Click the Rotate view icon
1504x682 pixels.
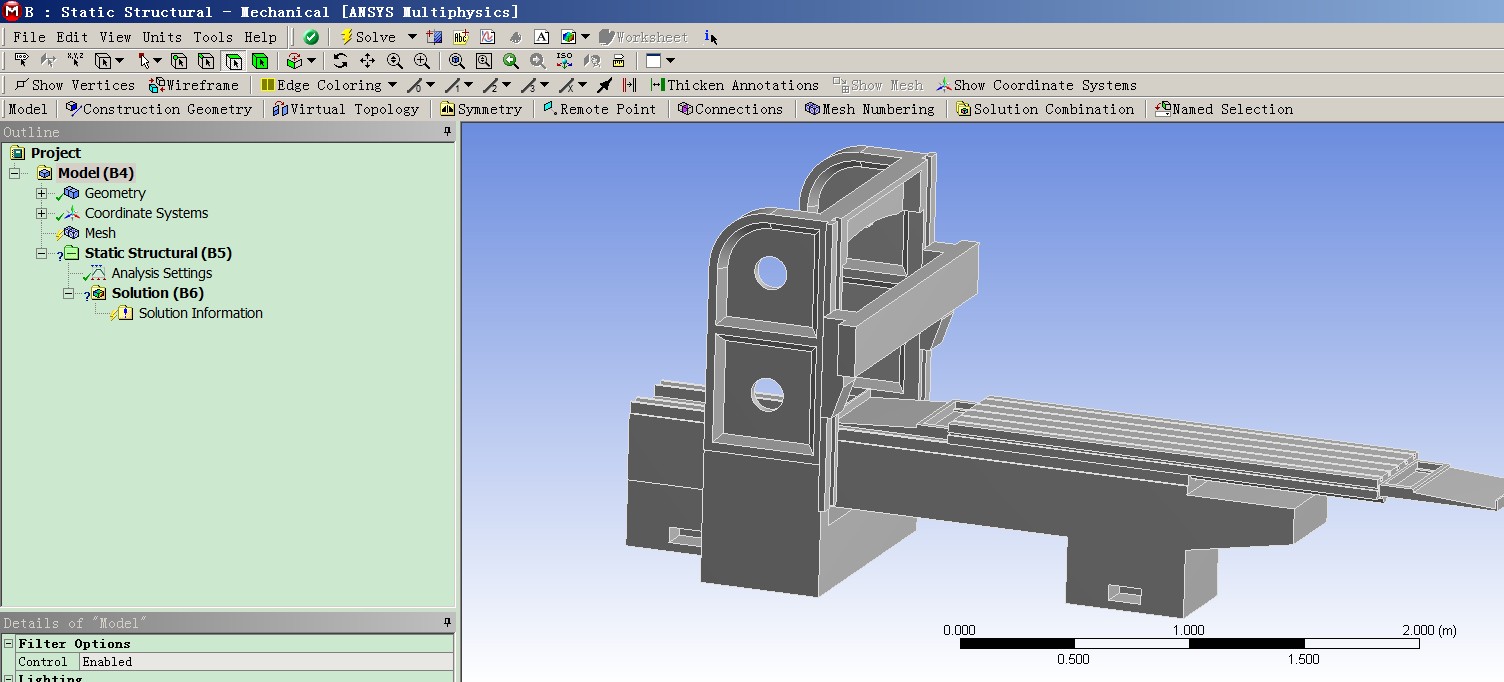(x=341, y=61)
